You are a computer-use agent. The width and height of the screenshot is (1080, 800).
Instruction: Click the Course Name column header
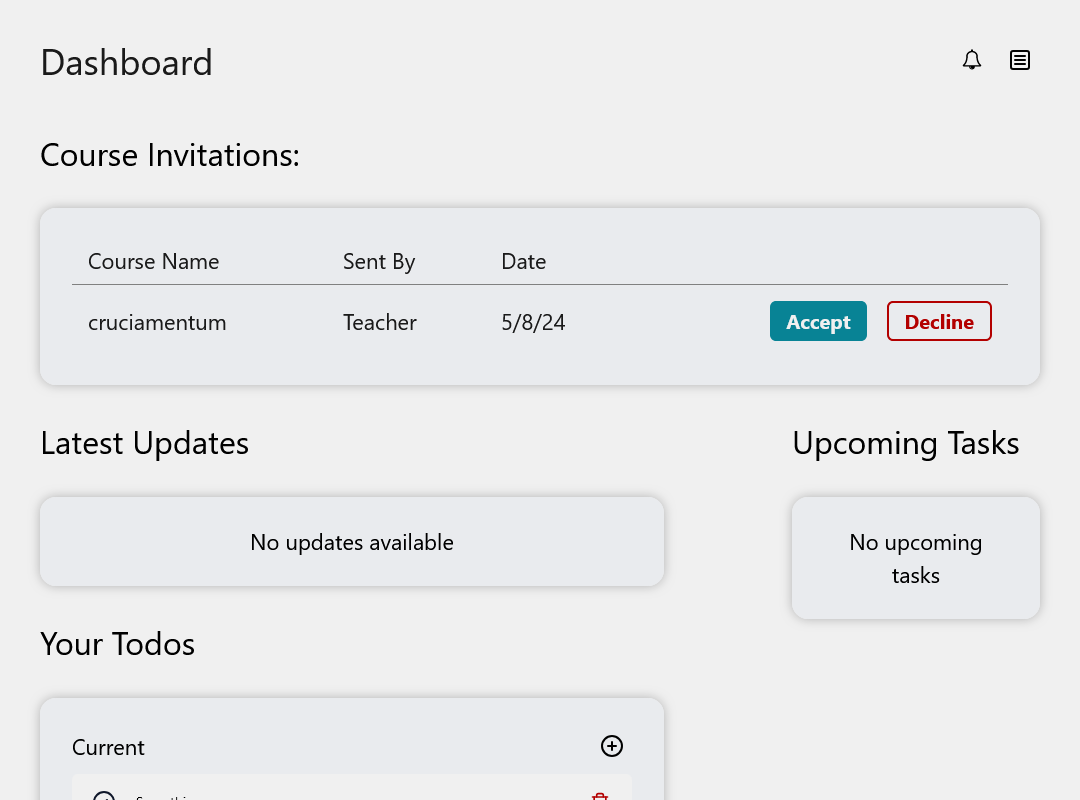point(153,262)
